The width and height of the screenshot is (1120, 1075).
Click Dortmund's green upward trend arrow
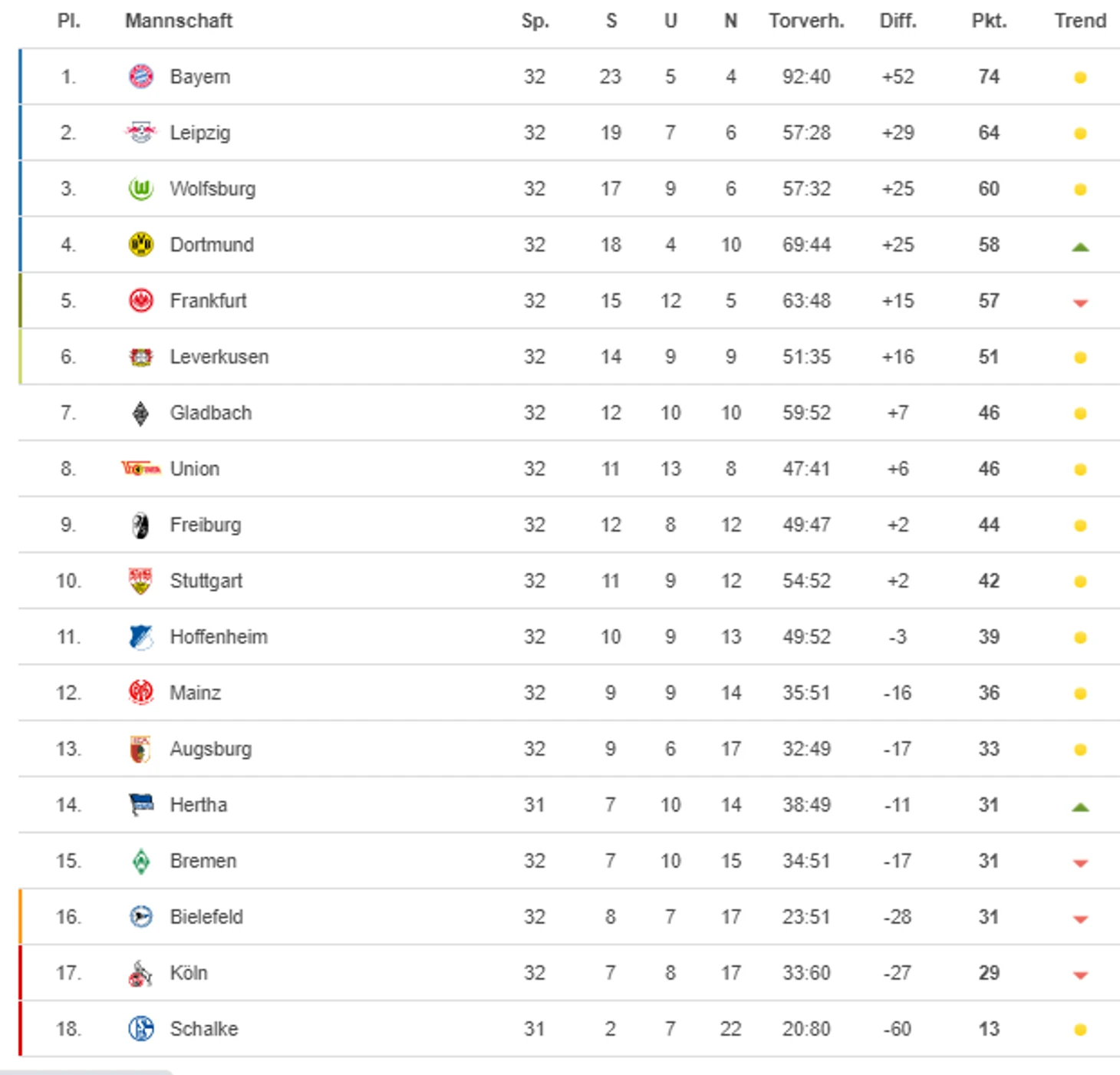click(x=1080, y=247)
